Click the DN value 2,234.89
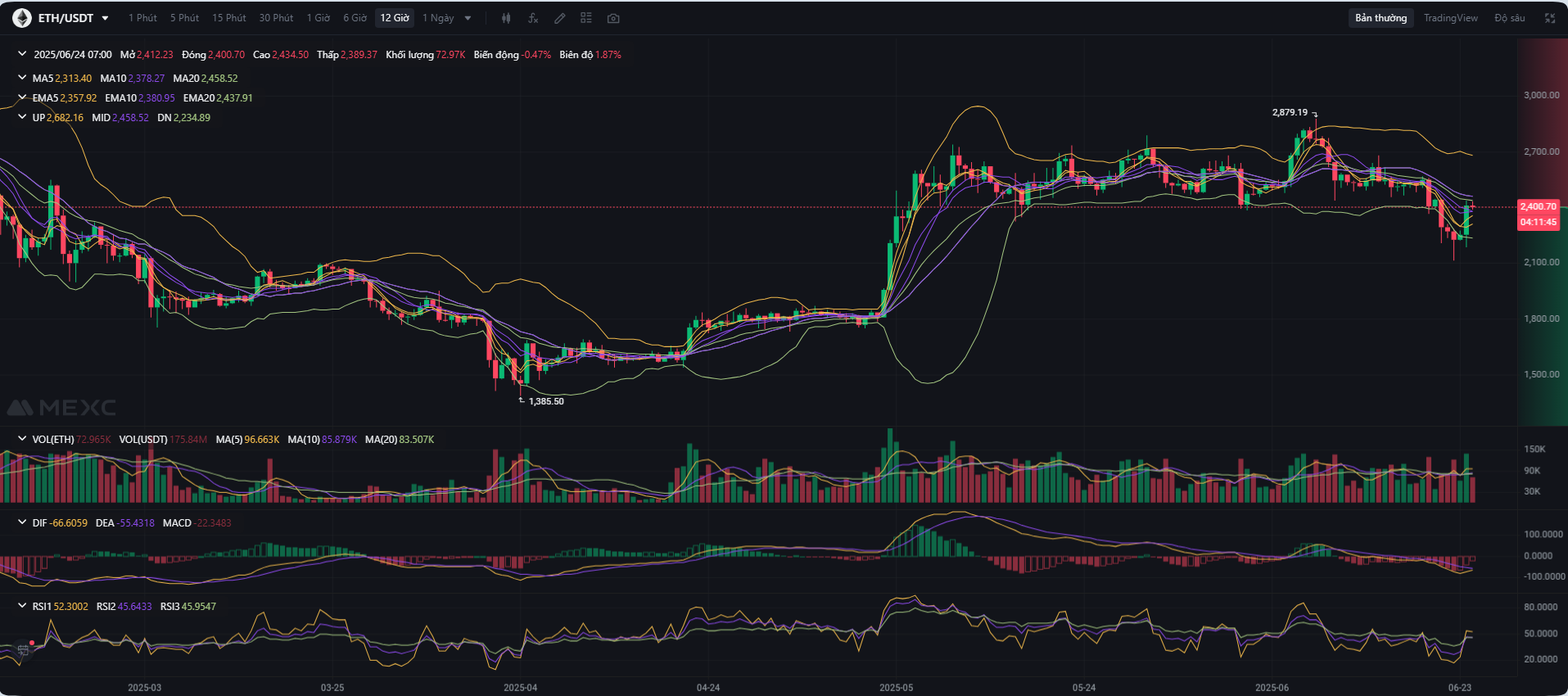This screenshot has height=696, width=1568. click(192, 118)
